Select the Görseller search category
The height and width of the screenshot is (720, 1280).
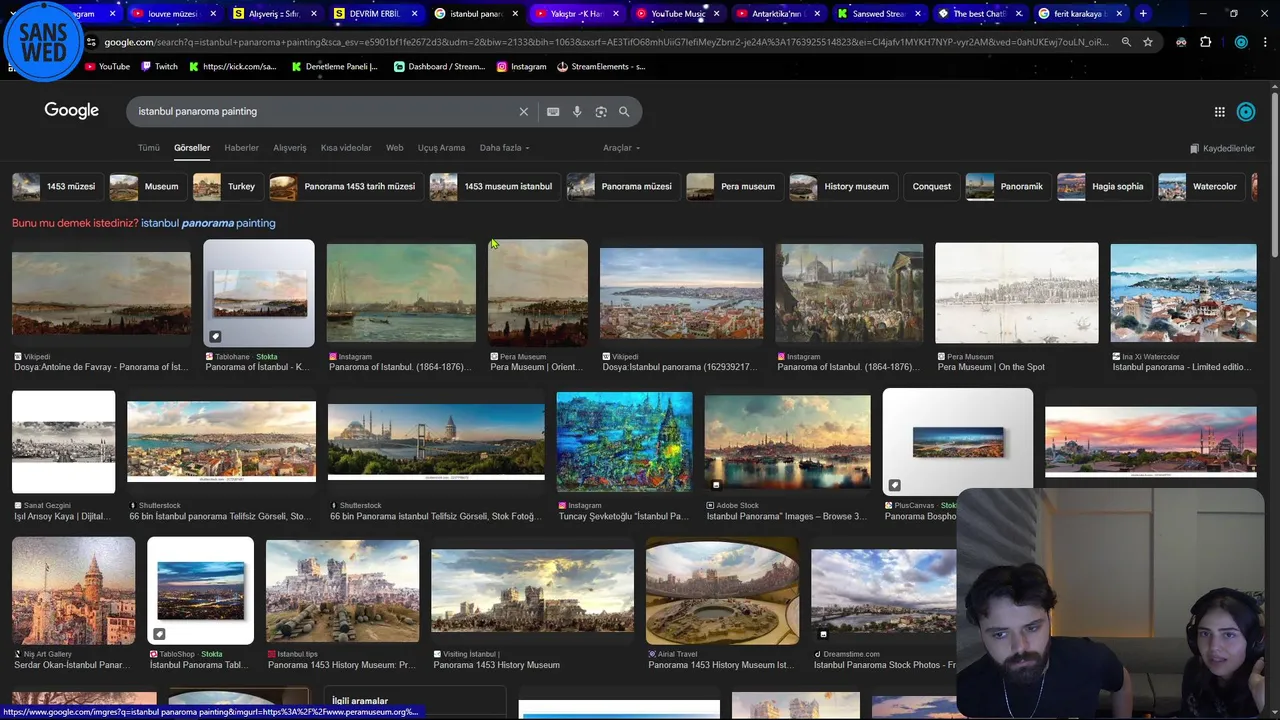tap(192, 148)
